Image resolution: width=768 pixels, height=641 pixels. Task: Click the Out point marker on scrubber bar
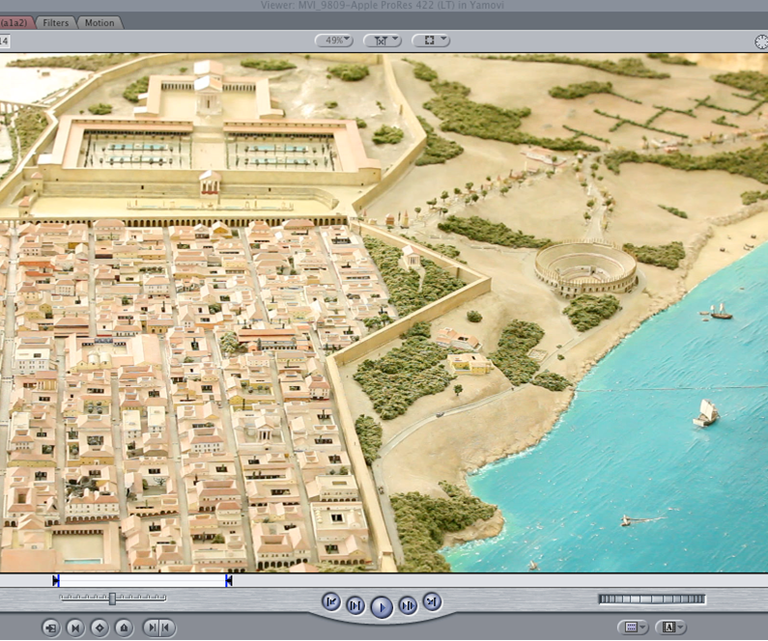pos(229,580)
